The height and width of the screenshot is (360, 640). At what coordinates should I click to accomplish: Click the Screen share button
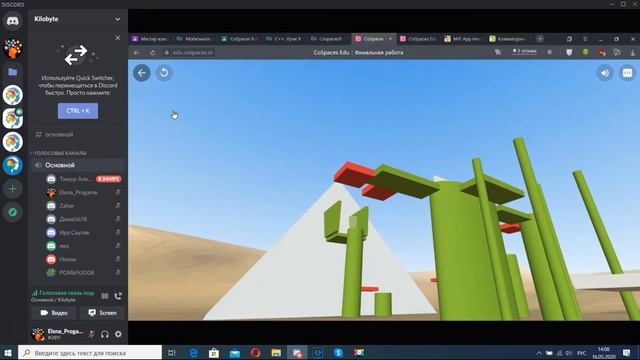click(x=102, y=313)
